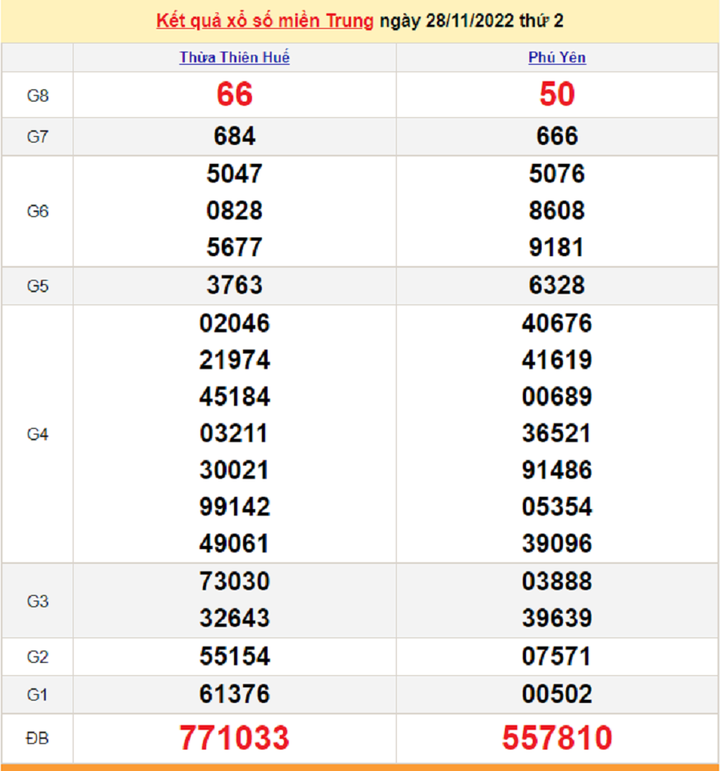
Task: Click the G6 row label
Action: (x=38, y=211)
